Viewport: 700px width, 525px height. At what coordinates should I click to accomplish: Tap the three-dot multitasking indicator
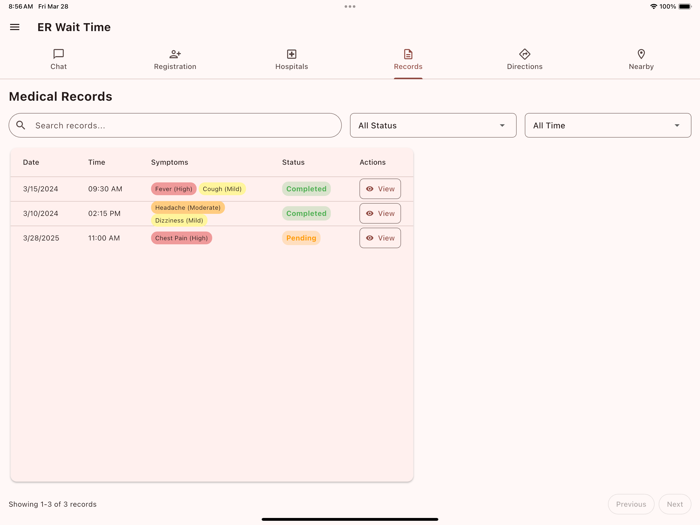(x=350, y=6)
